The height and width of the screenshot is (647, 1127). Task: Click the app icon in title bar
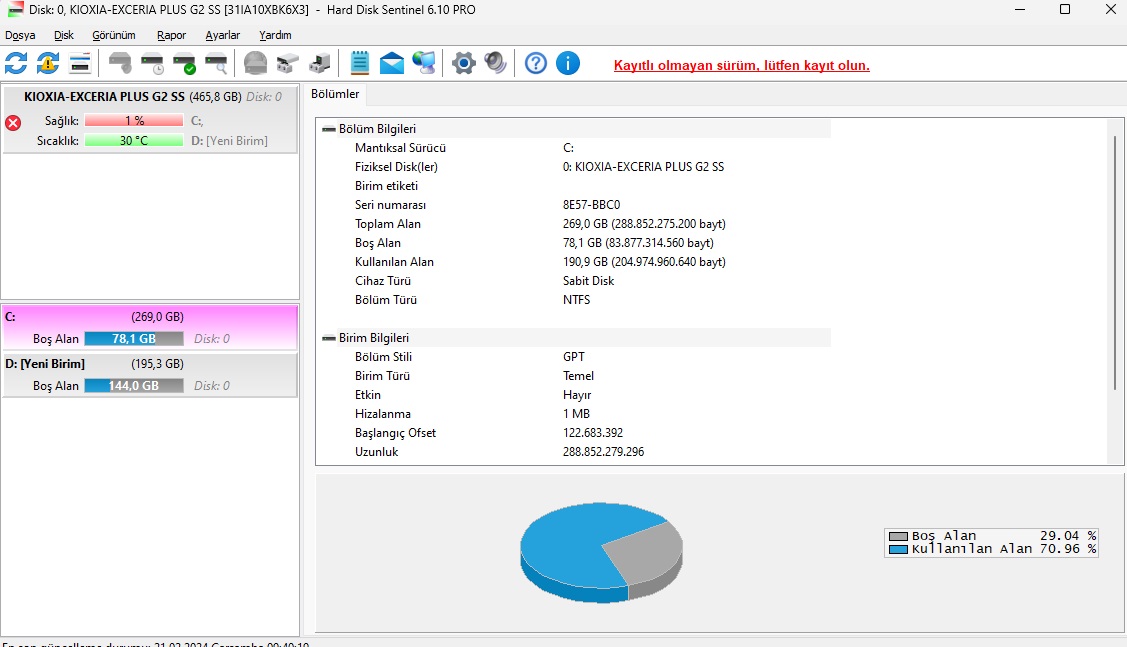click(15, 9)
